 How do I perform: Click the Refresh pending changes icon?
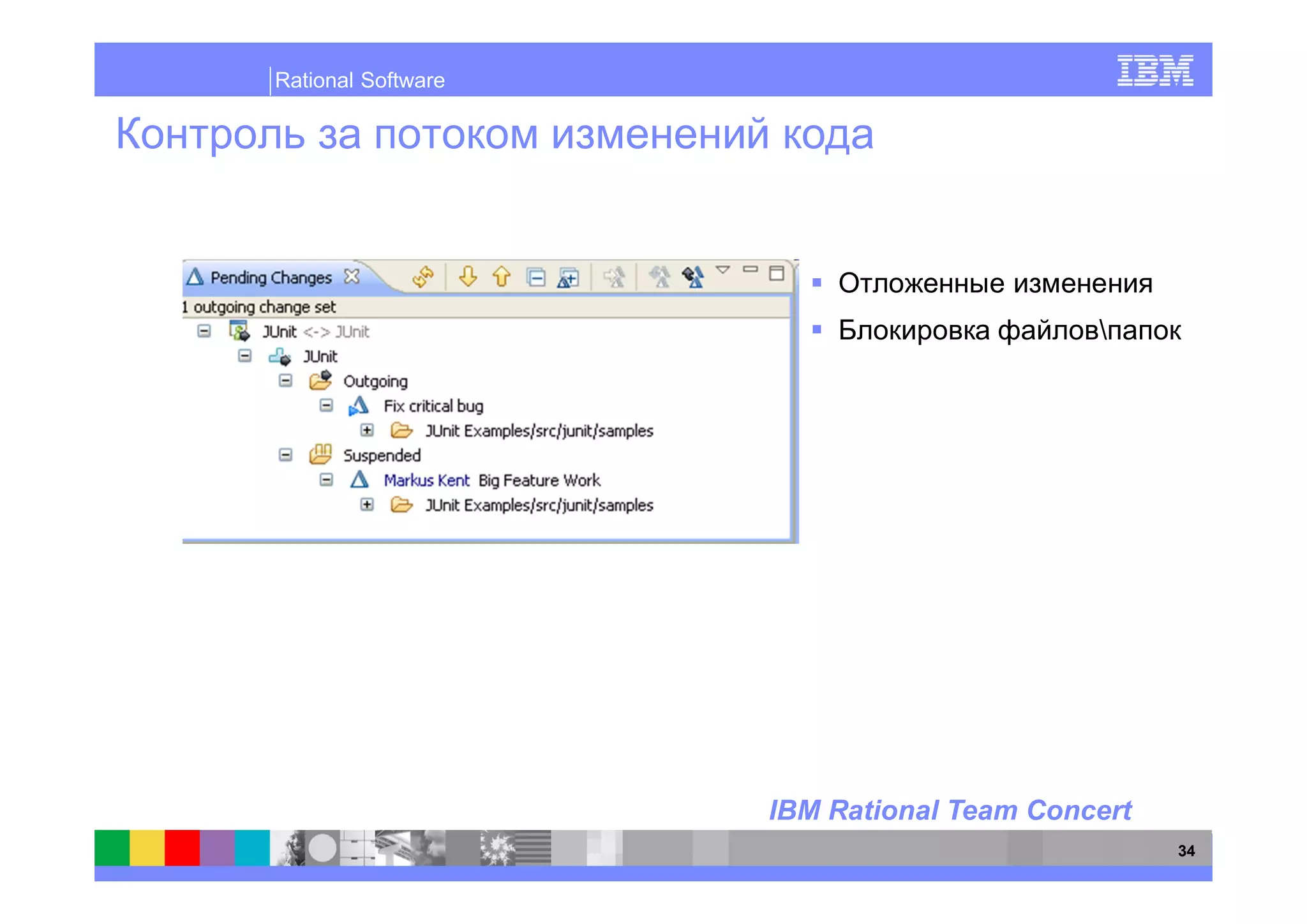tap(422, 277)
